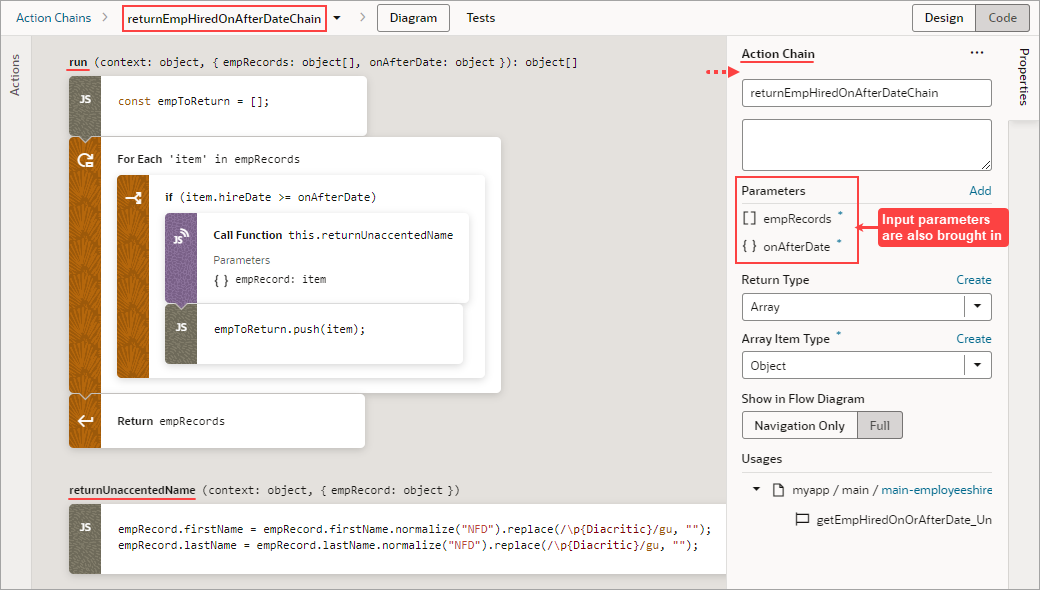This screenshot has height=590, width=1040.
Task: Open the Action Chain overflow menu
Action: point(977,52)
